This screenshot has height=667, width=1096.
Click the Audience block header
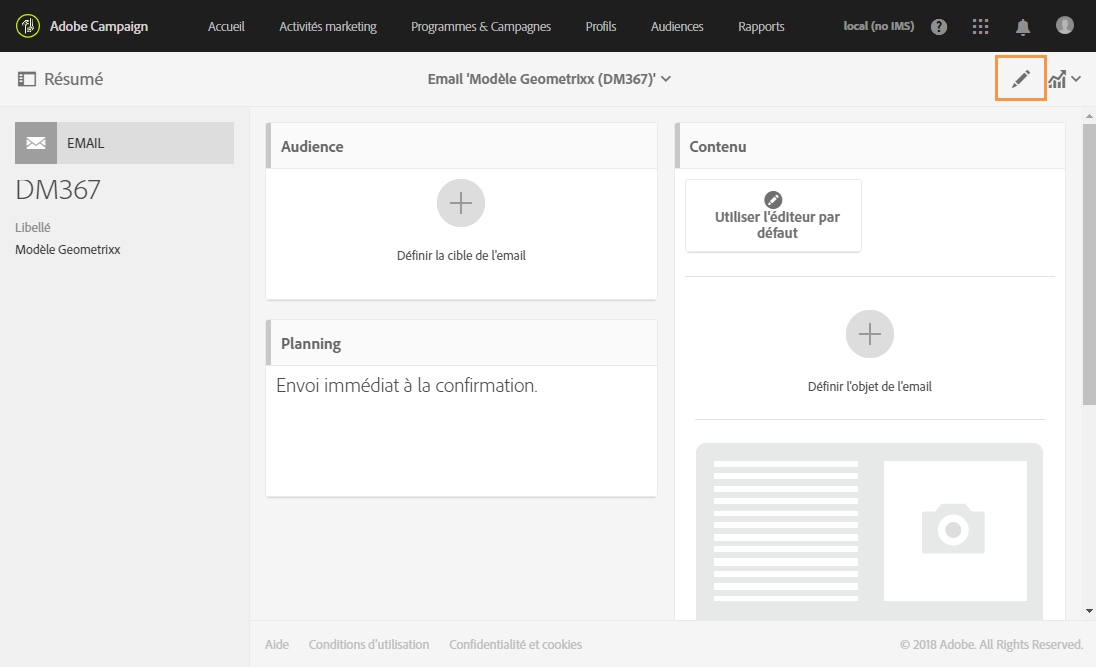click(x=461, y=146)
